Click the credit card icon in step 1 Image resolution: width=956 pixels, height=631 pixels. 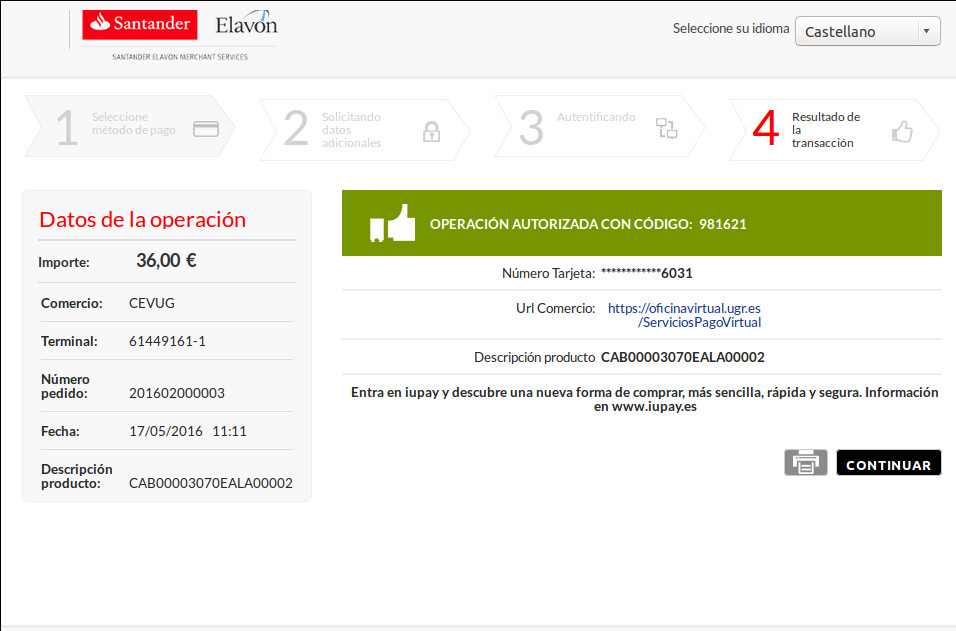(206, 129)
